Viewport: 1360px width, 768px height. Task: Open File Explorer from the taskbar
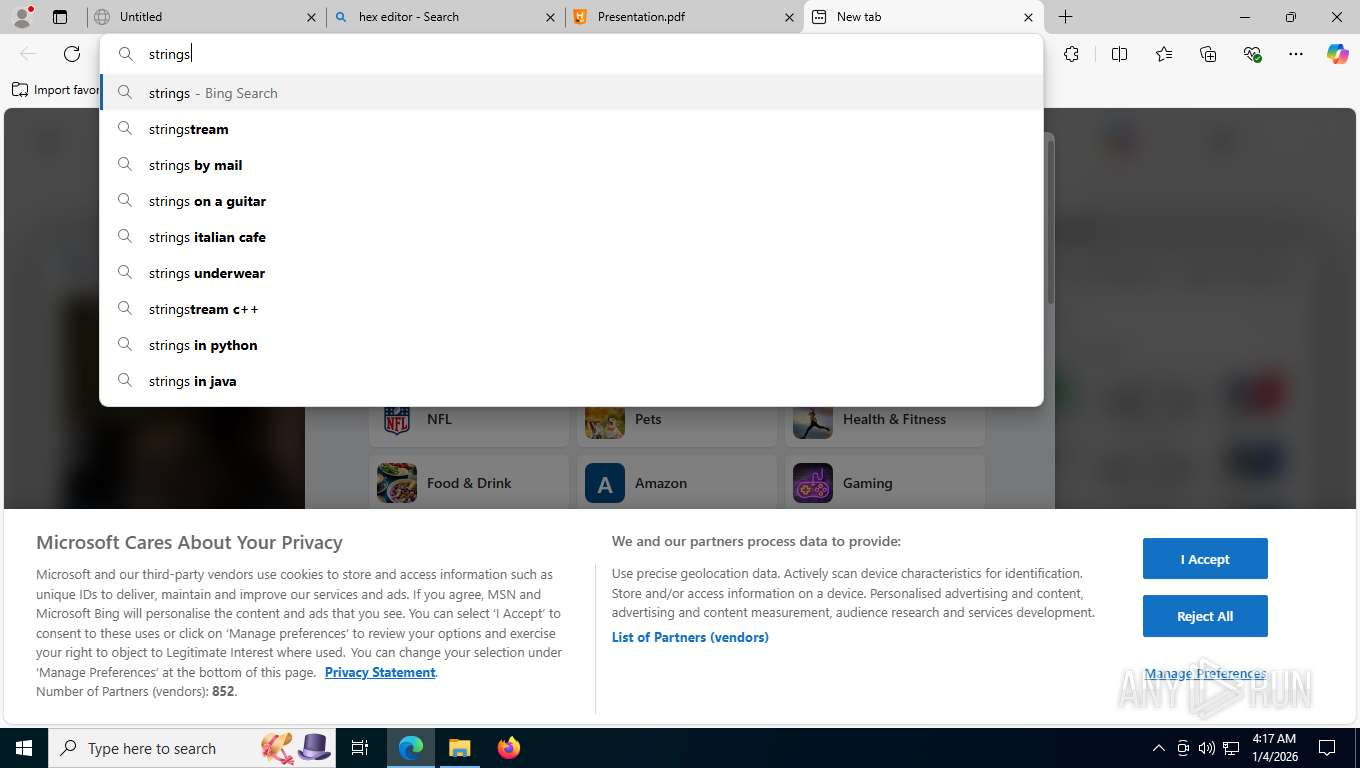pos(459,748)
